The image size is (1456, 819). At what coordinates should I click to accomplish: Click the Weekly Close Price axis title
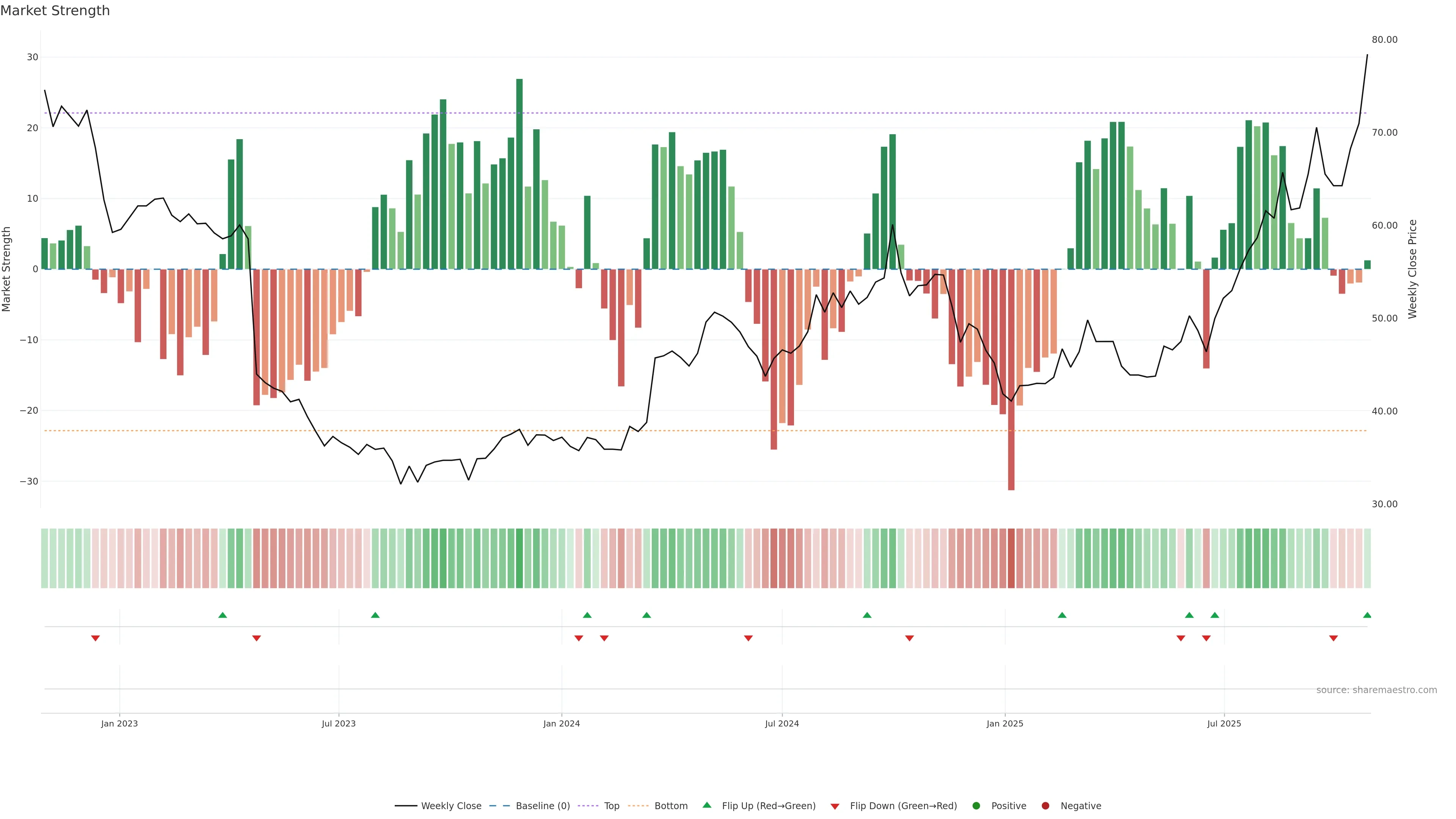tap(1412, 269)
